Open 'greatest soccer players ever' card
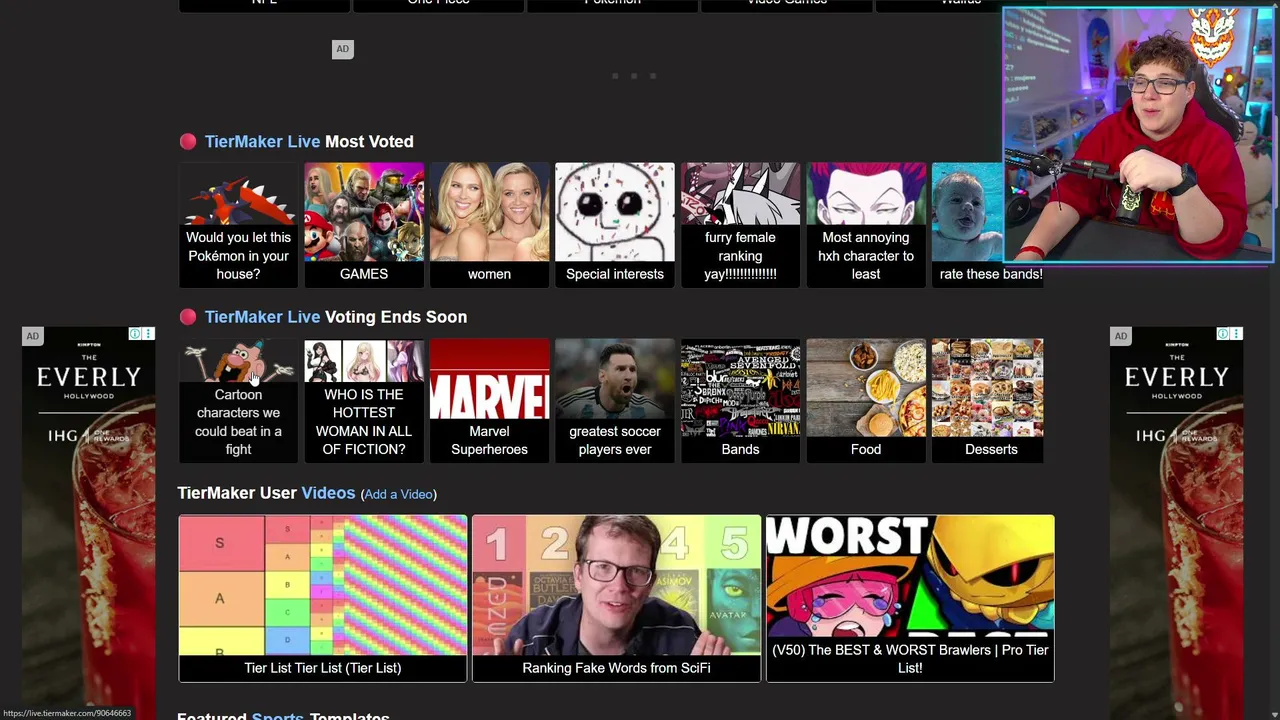The image size is (1280, 720). (x=615, y=400)
